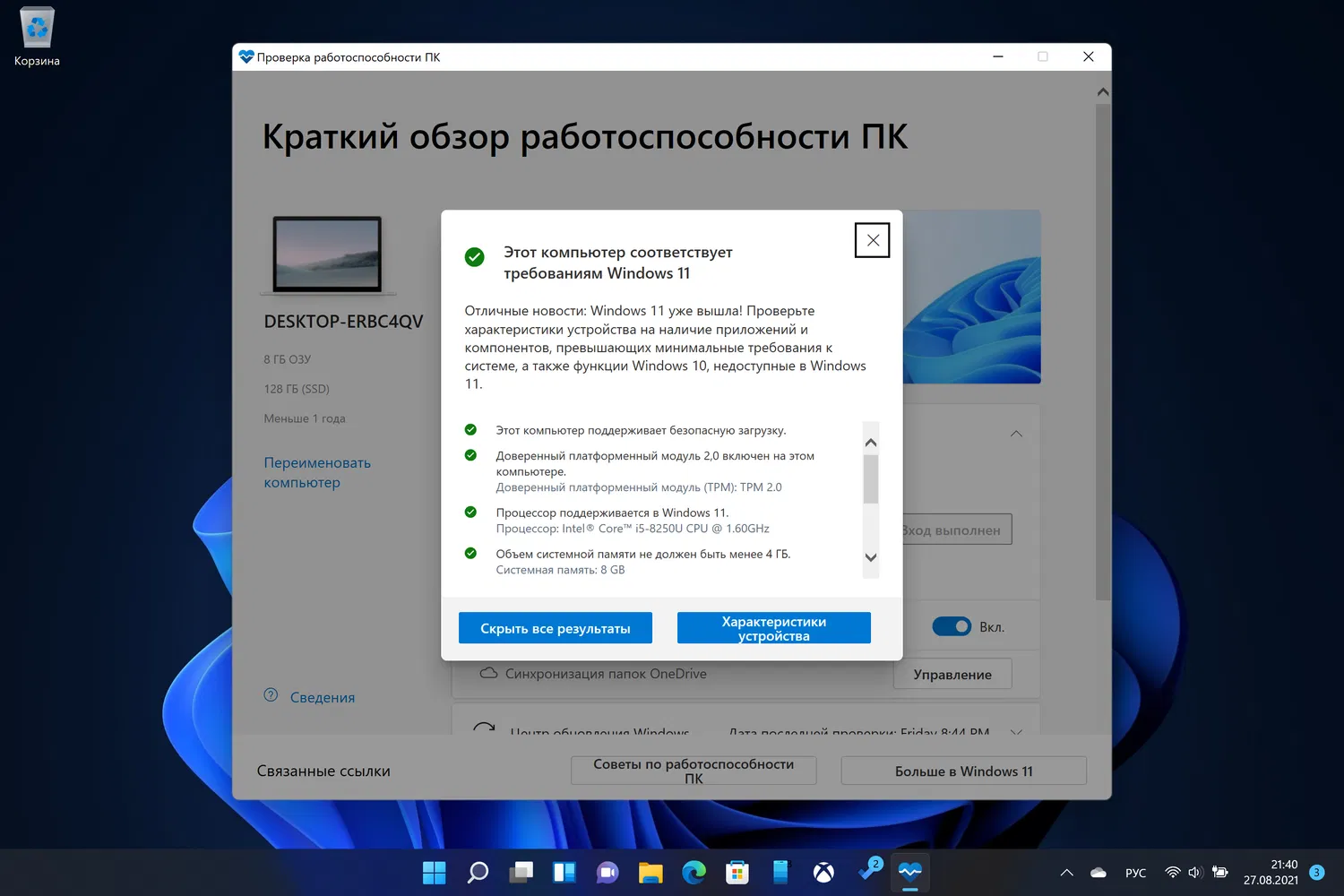Switch input language РУС indicator
Image resolution: width=1344 pixels, height=896 pixels.
click(x=1135, y=873)
